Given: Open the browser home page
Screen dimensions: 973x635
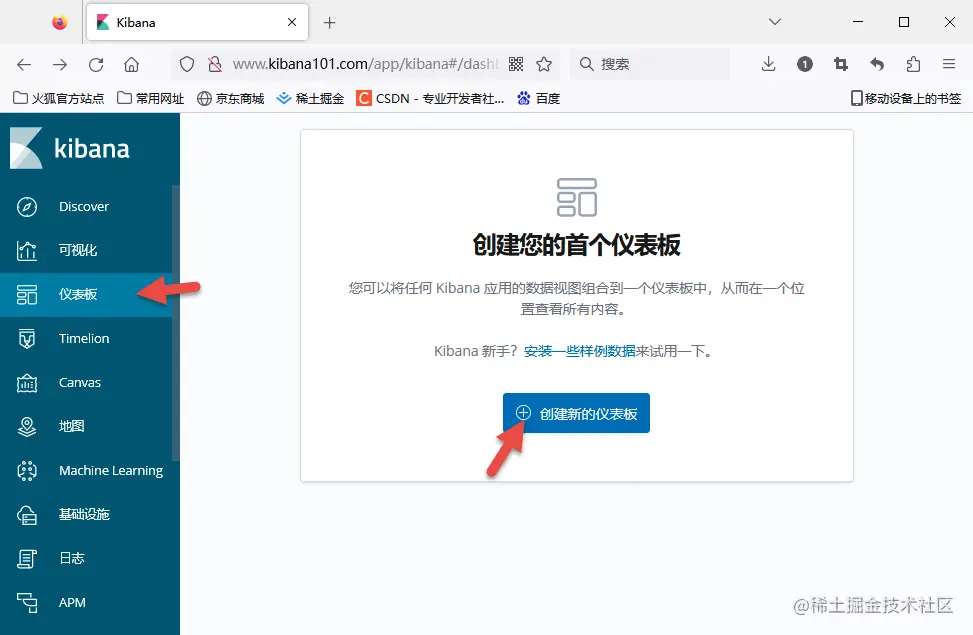Looking at the screenshot, I should (x=132, y=64).
